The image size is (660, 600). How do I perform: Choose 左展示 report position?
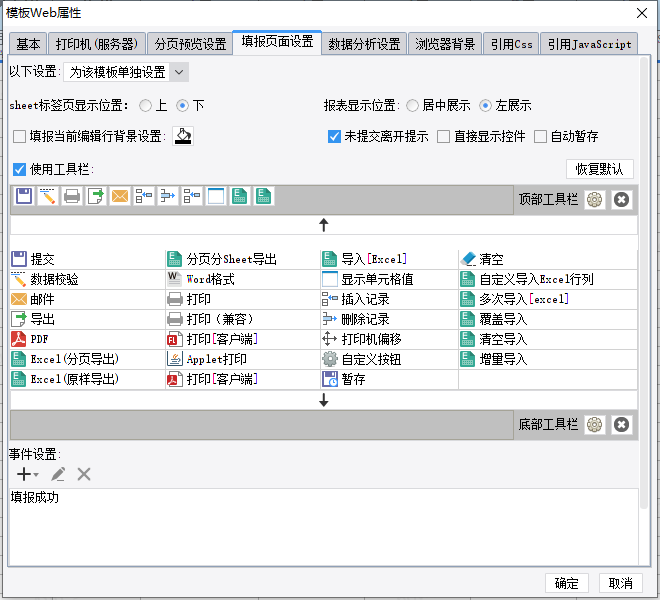[485, 105]
